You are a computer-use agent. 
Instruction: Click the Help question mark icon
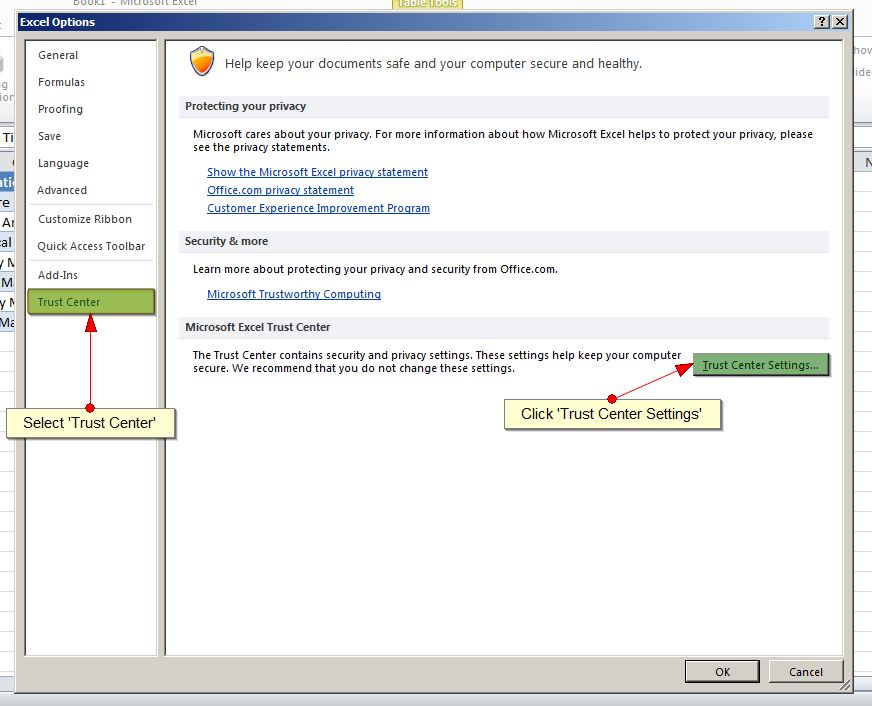coord(821,22)
